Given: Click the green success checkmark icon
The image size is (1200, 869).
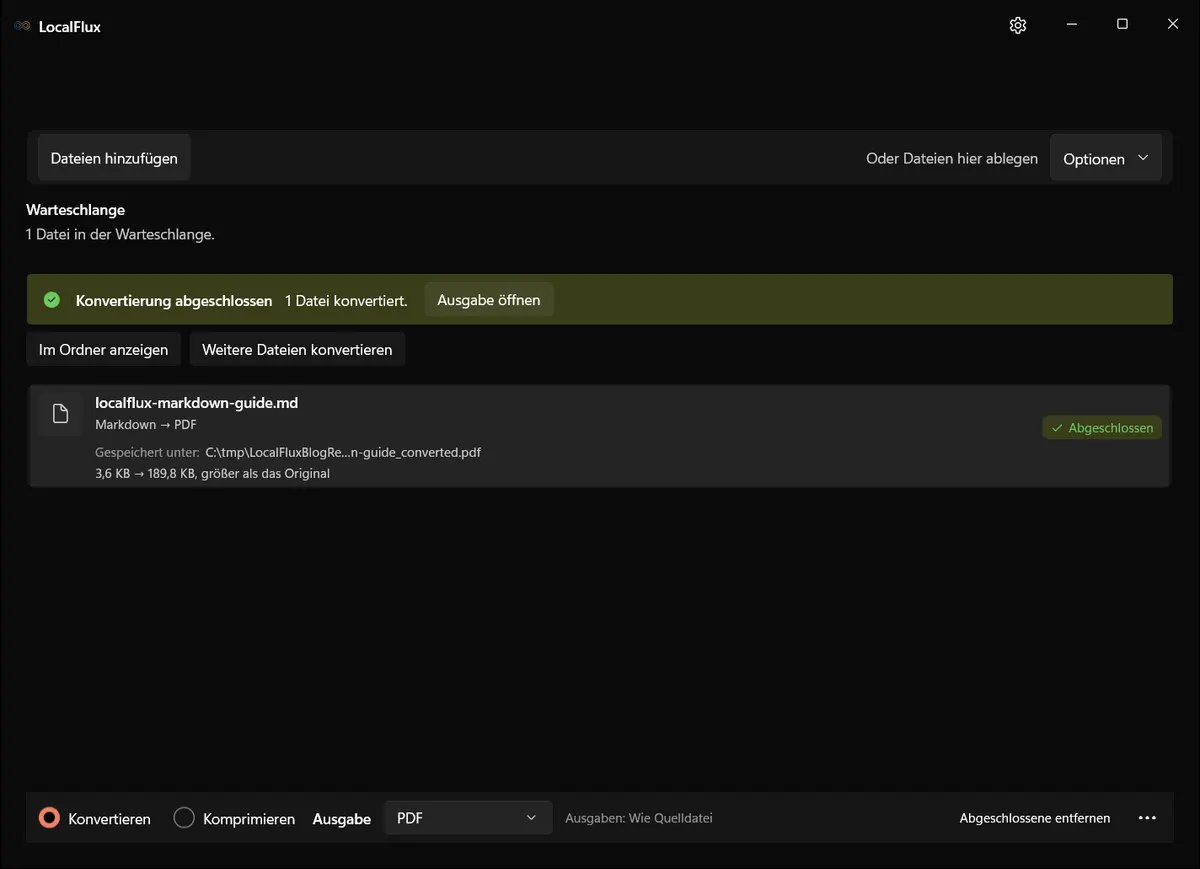Looking at the screenshot, I should click(x=52, y=300).
